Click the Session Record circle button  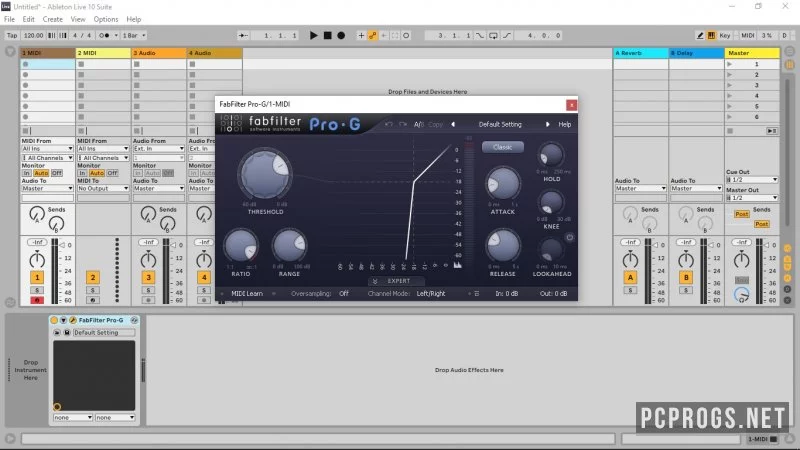click(x=406, y=35)
